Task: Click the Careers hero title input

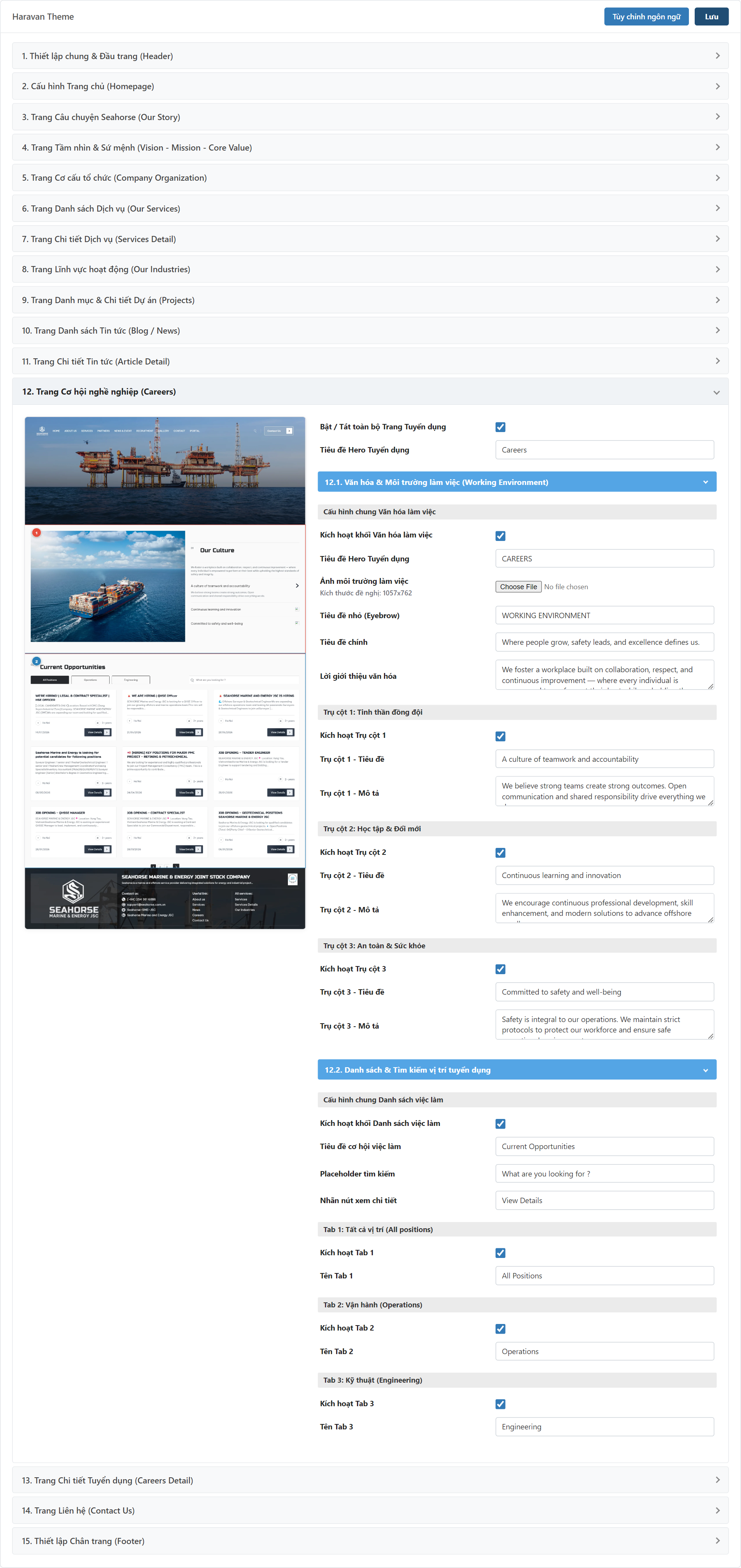Action: tap(604, 450)
